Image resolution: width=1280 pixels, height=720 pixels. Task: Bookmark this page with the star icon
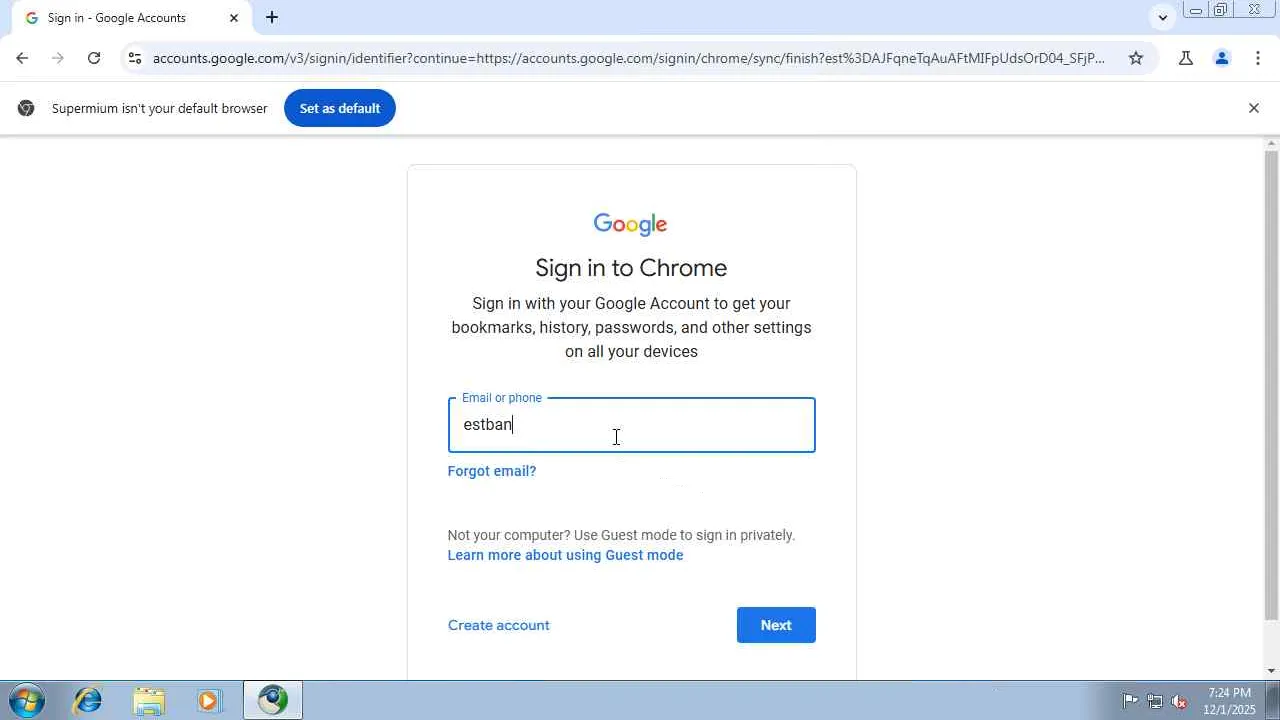coord(1136,58)
